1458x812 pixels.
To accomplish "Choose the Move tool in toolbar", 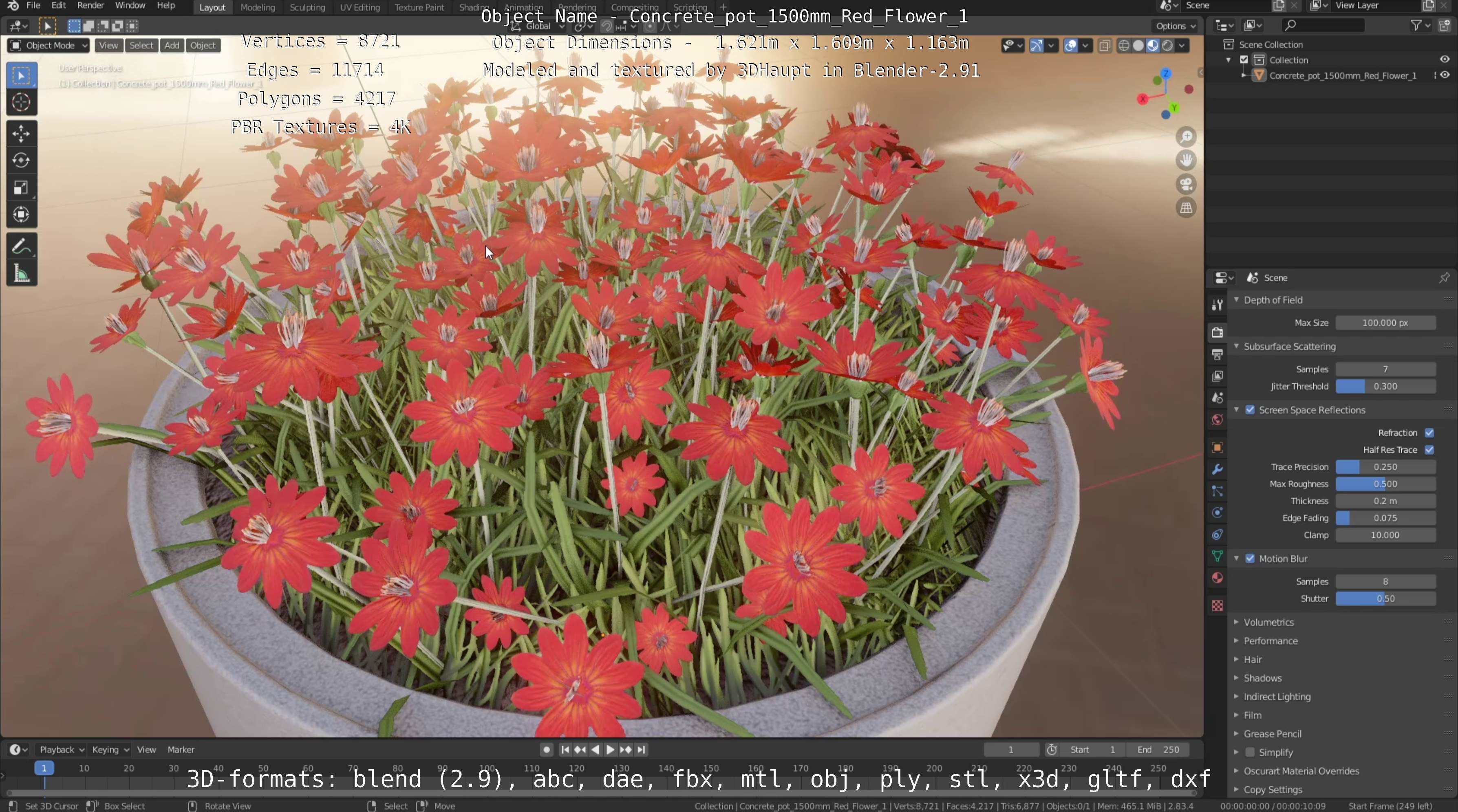I will (x=22, y=134).
